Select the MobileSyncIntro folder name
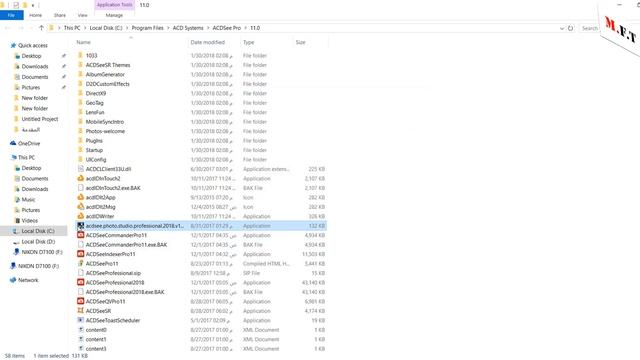Image resolution: width=640 pixels, height=360 pixels. (x=105, y=122)
